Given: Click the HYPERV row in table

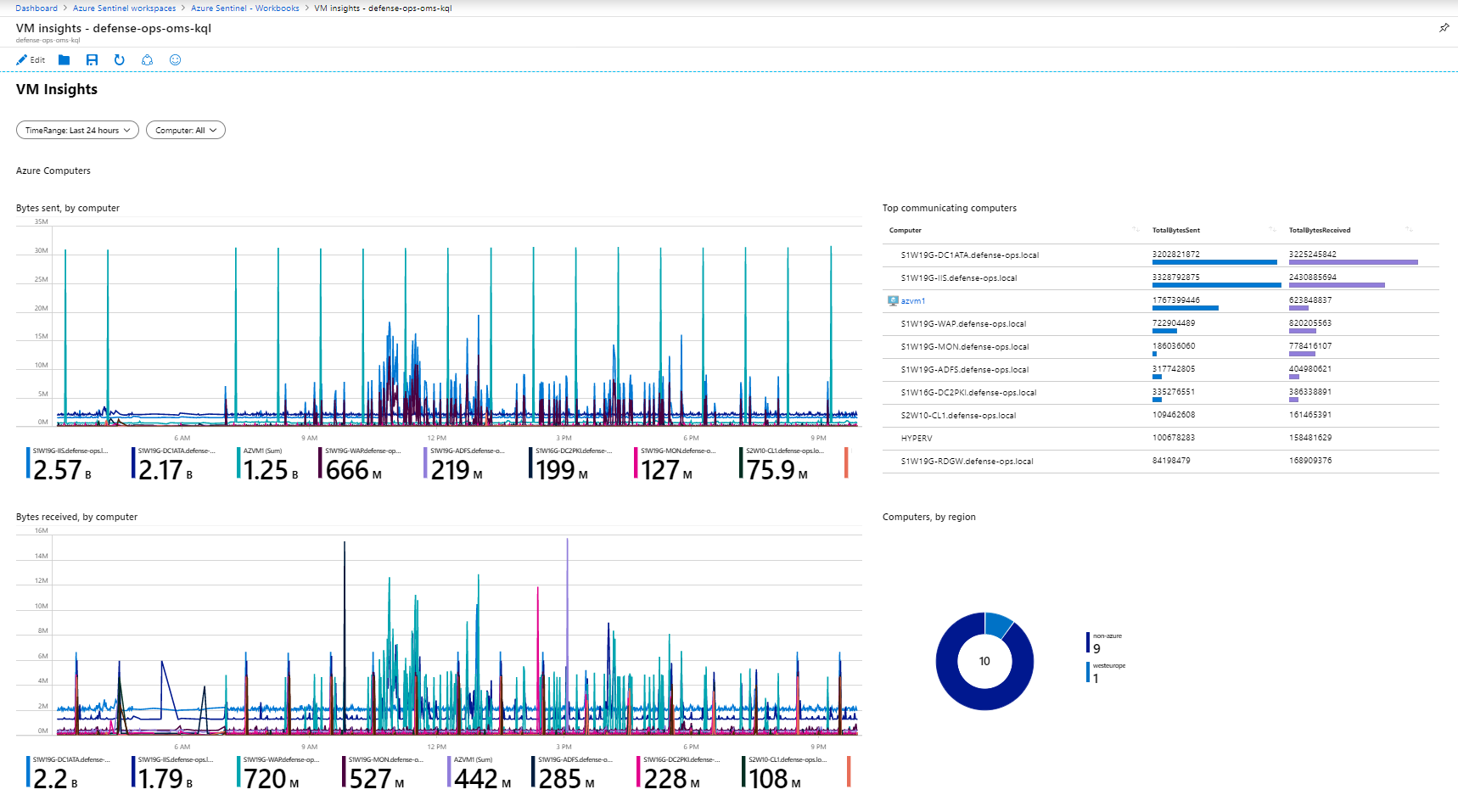Looking at the screenshot, I should pyautogui.click(x=1160, y=439).
